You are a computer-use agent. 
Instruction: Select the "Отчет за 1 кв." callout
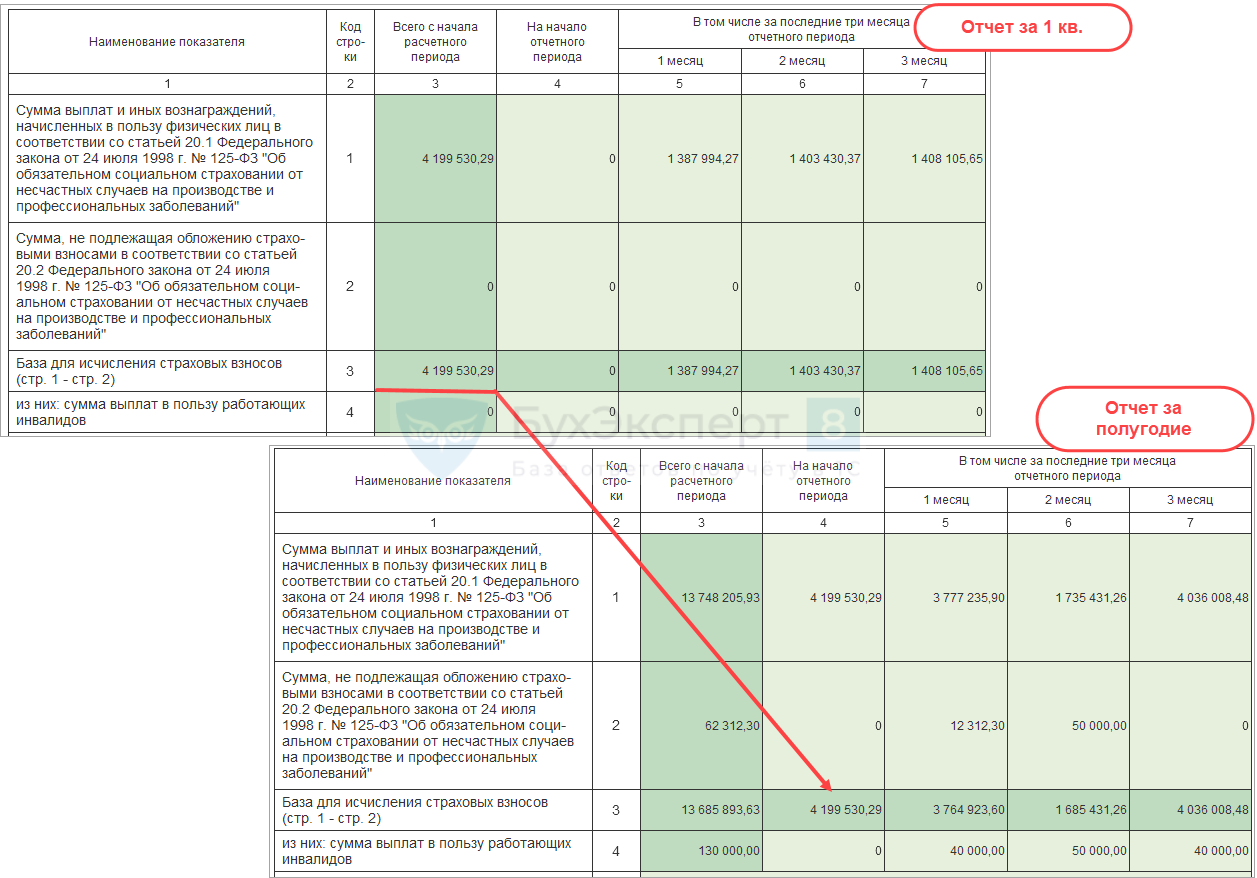1022,28
